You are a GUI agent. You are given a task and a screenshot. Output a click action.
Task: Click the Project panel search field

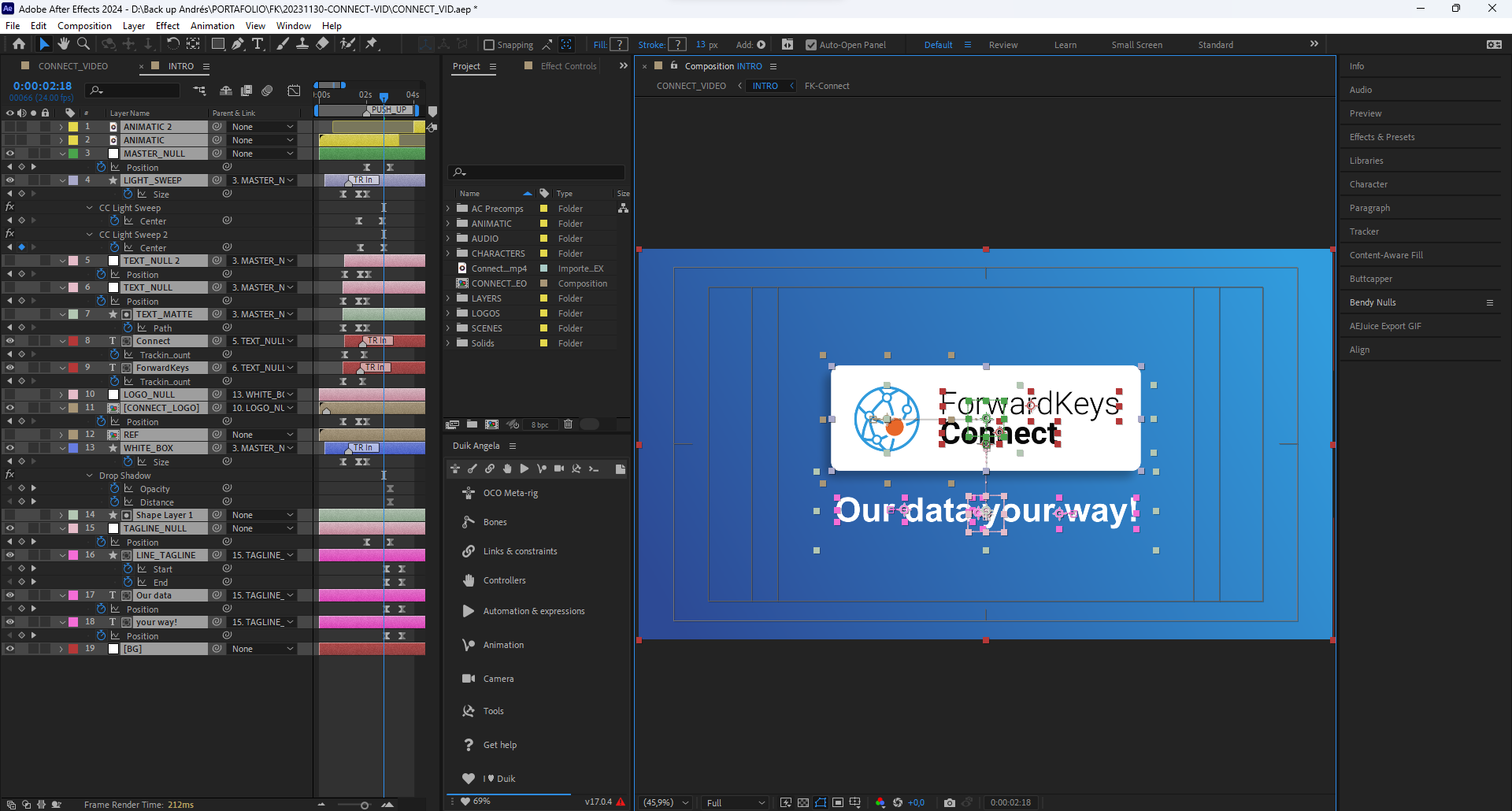[x=536, y=172]
